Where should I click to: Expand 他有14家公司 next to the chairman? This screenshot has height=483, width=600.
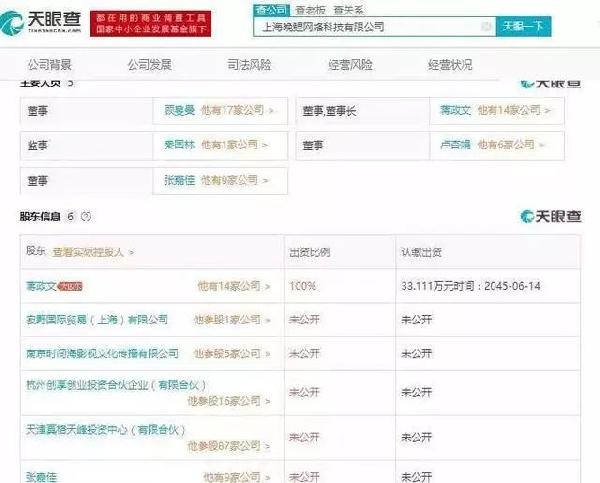(x=514, y=110)
